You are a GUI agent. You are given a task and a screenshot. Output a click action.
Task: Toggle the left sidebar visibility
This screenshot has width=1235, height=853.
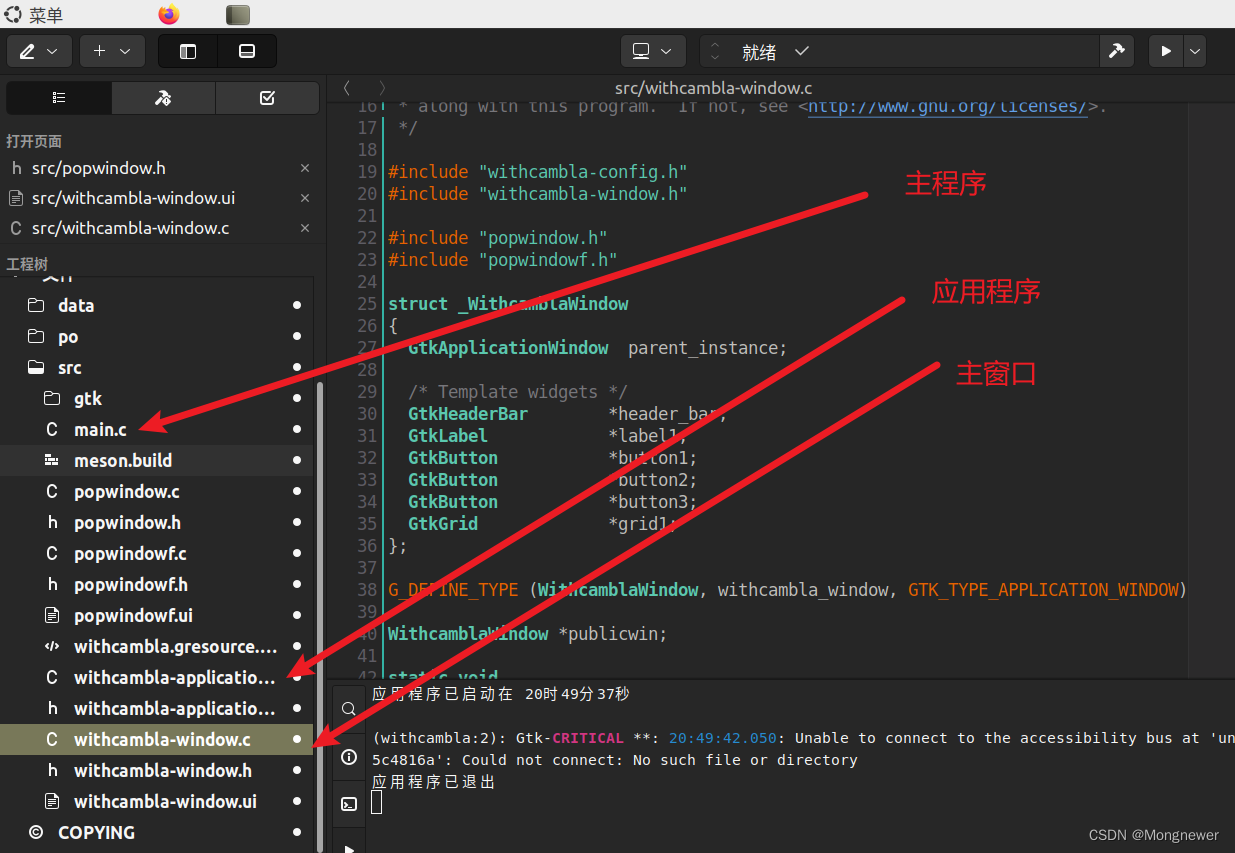tap(187, 51)
